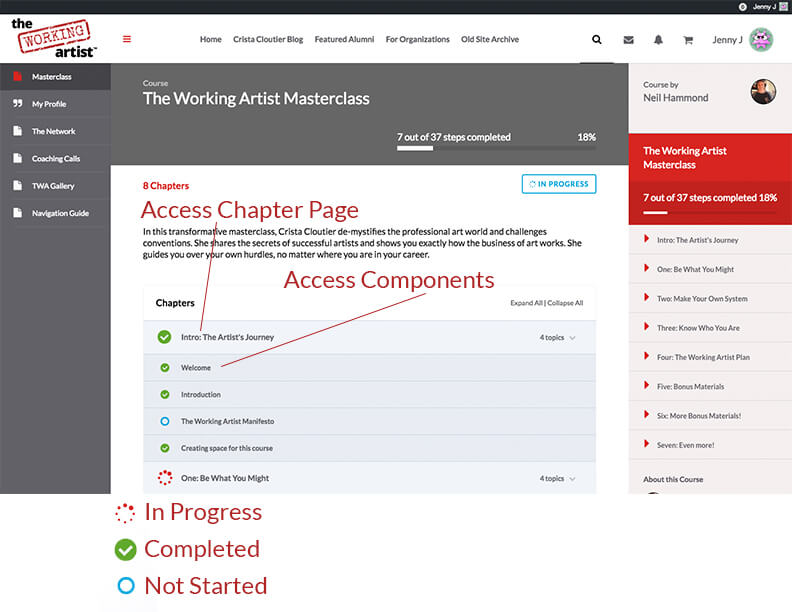Image resolution: width=792 pixels, height=612 pixels.
Task: Expand Two: Make Your Own System in sidebar
Action: (647, 299)
